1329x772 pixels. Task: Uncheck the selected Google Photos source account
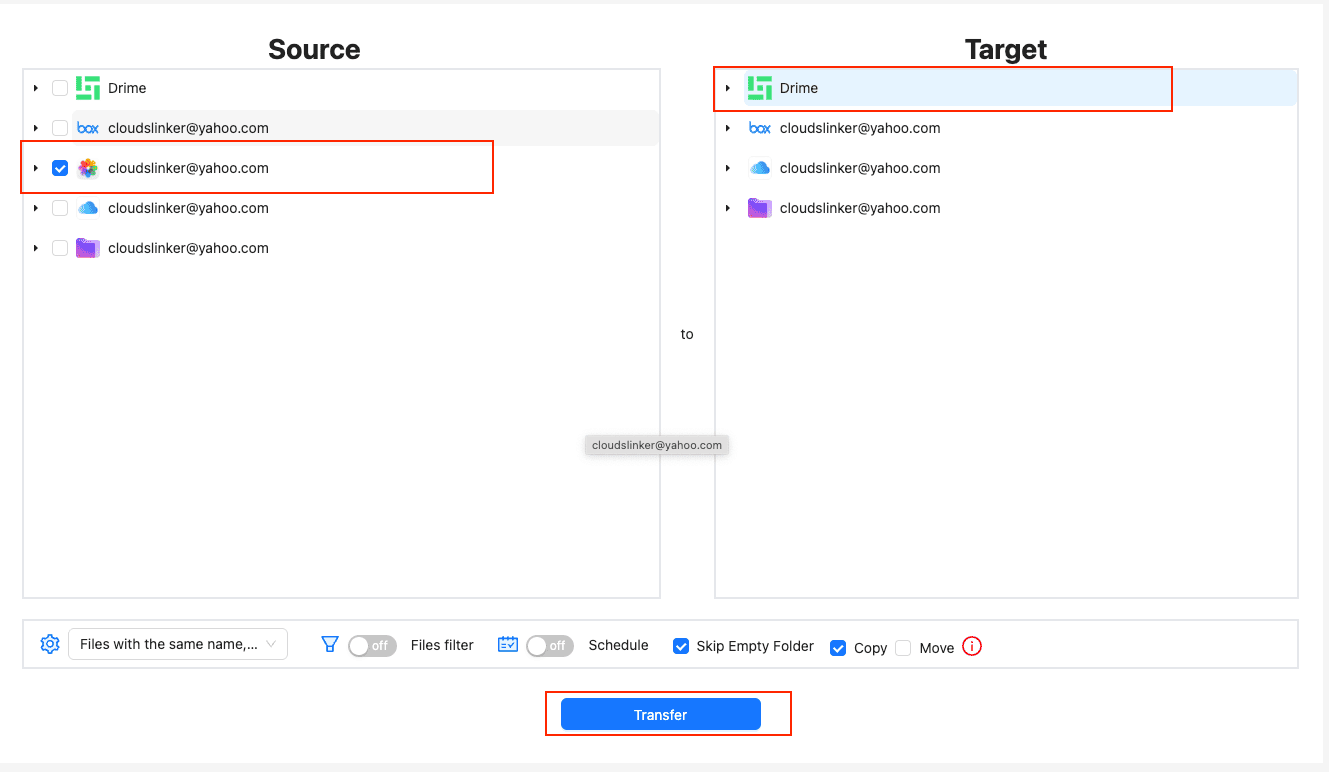[x=59, y=168]
